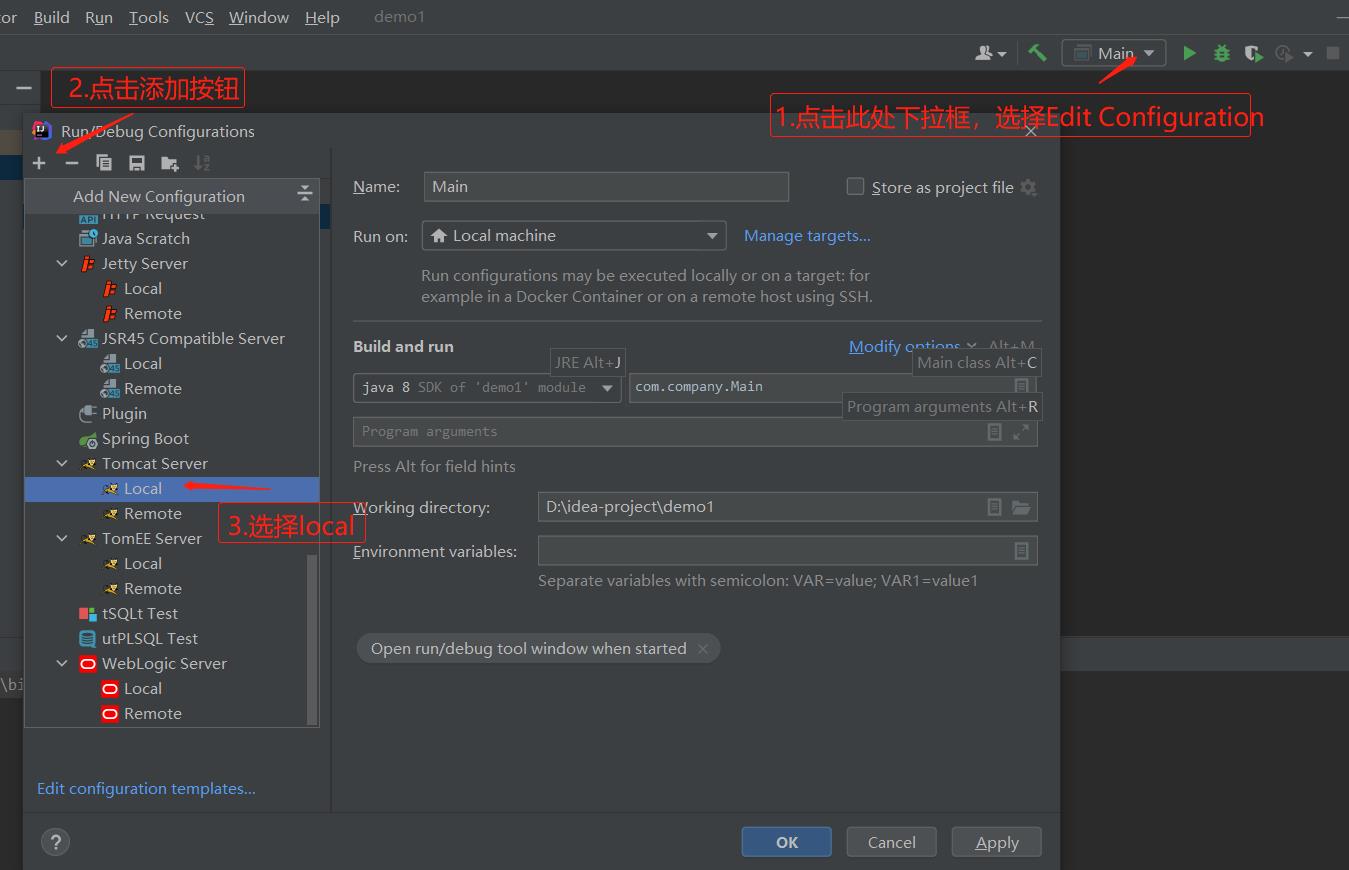This screenshot has width=1349, height=870.
Task: Click the green Run play icon
Action: (1189, 53)
